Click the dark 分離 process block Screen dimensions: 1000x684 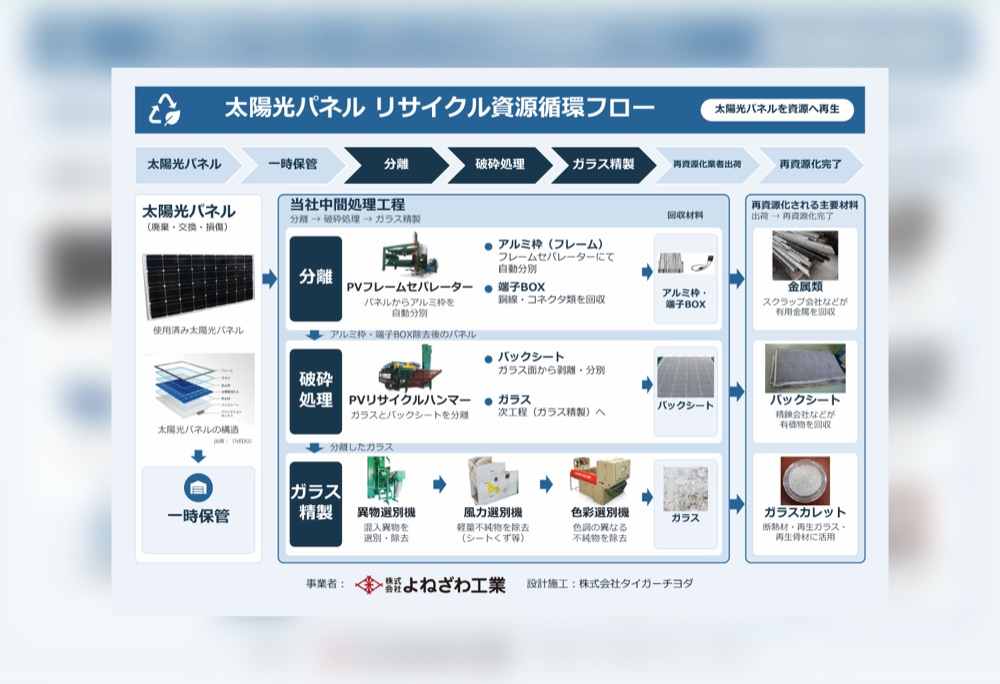(316, 279)
